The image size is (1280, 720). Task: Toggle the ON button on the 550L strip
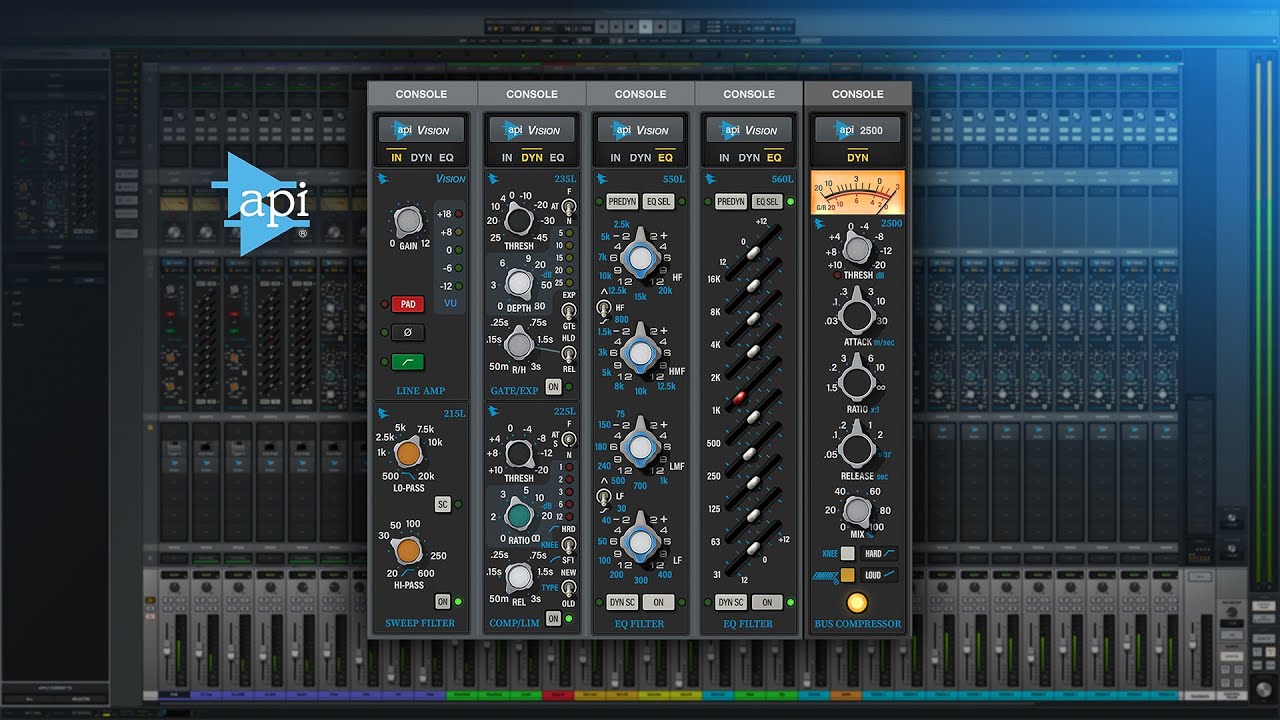coord(658,602)
